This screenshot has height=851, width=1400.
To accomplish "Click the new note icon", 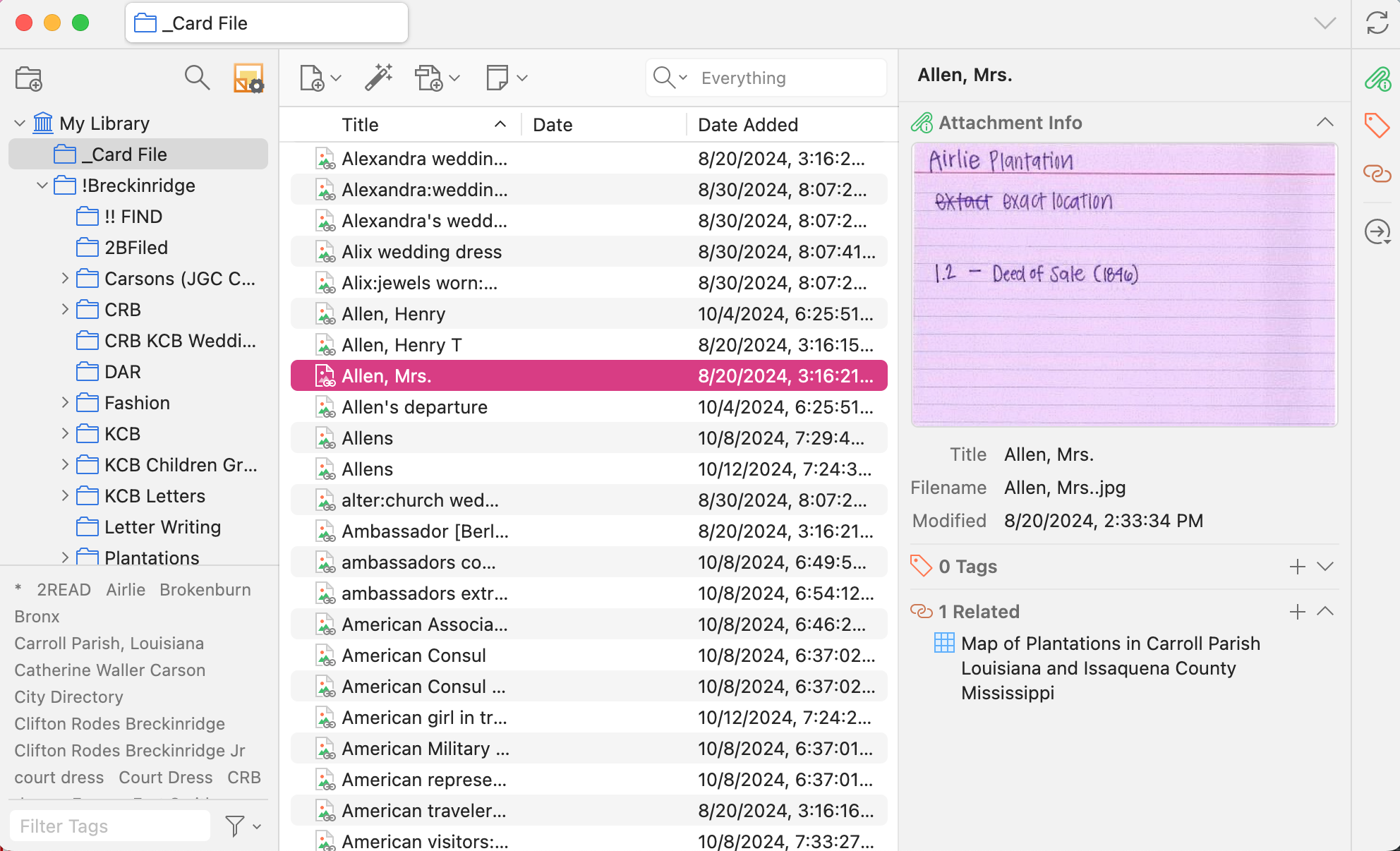I will [x=497, y=78].
